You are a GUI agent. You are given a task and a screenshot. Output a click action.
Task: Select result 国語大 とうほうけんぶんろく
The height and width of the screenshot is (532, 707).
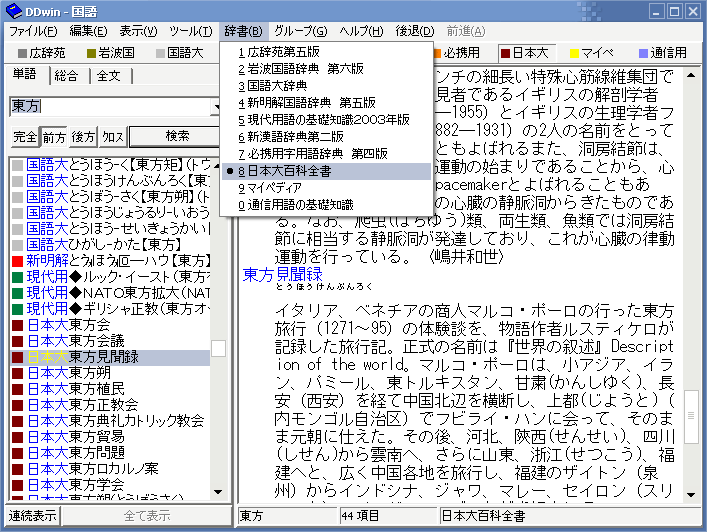click(x=110, y=181)
